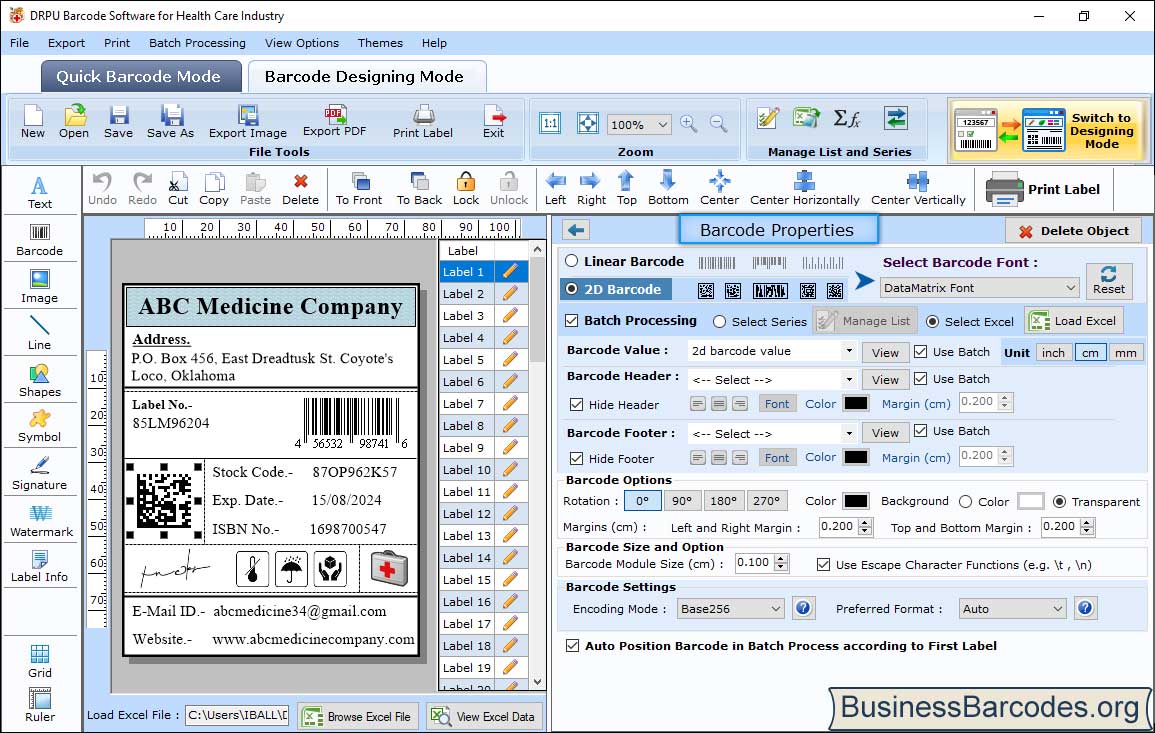Image resolution: width=1155 pixels, height=733 pixels.
Task: Open the 100% zoom level dropdown
Action: click(639, 124)
